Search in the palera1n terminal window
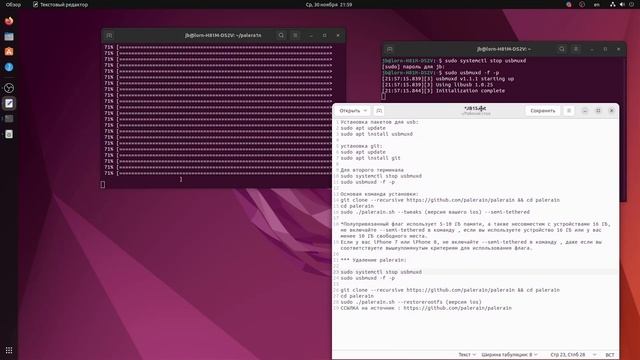Screen dimensions: 640x360 pos(281,36)
